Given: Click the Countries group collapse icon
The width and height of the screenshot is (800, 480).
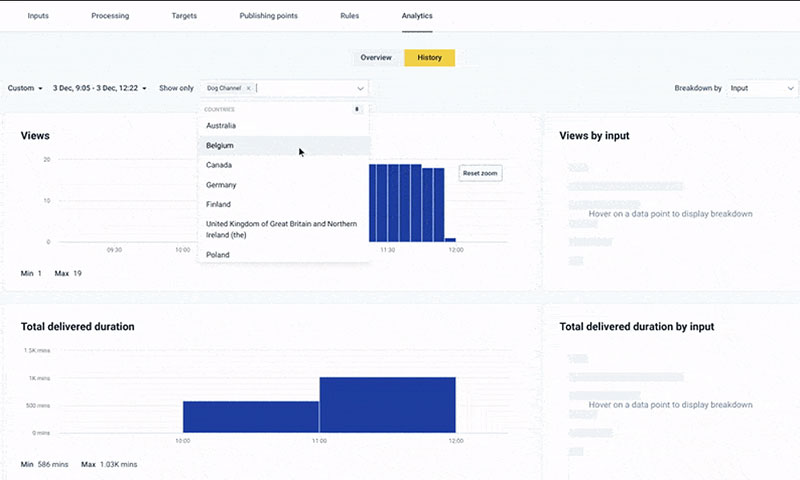Looking at the screenshot, I should pyautogui.click(x=358, y=109).
